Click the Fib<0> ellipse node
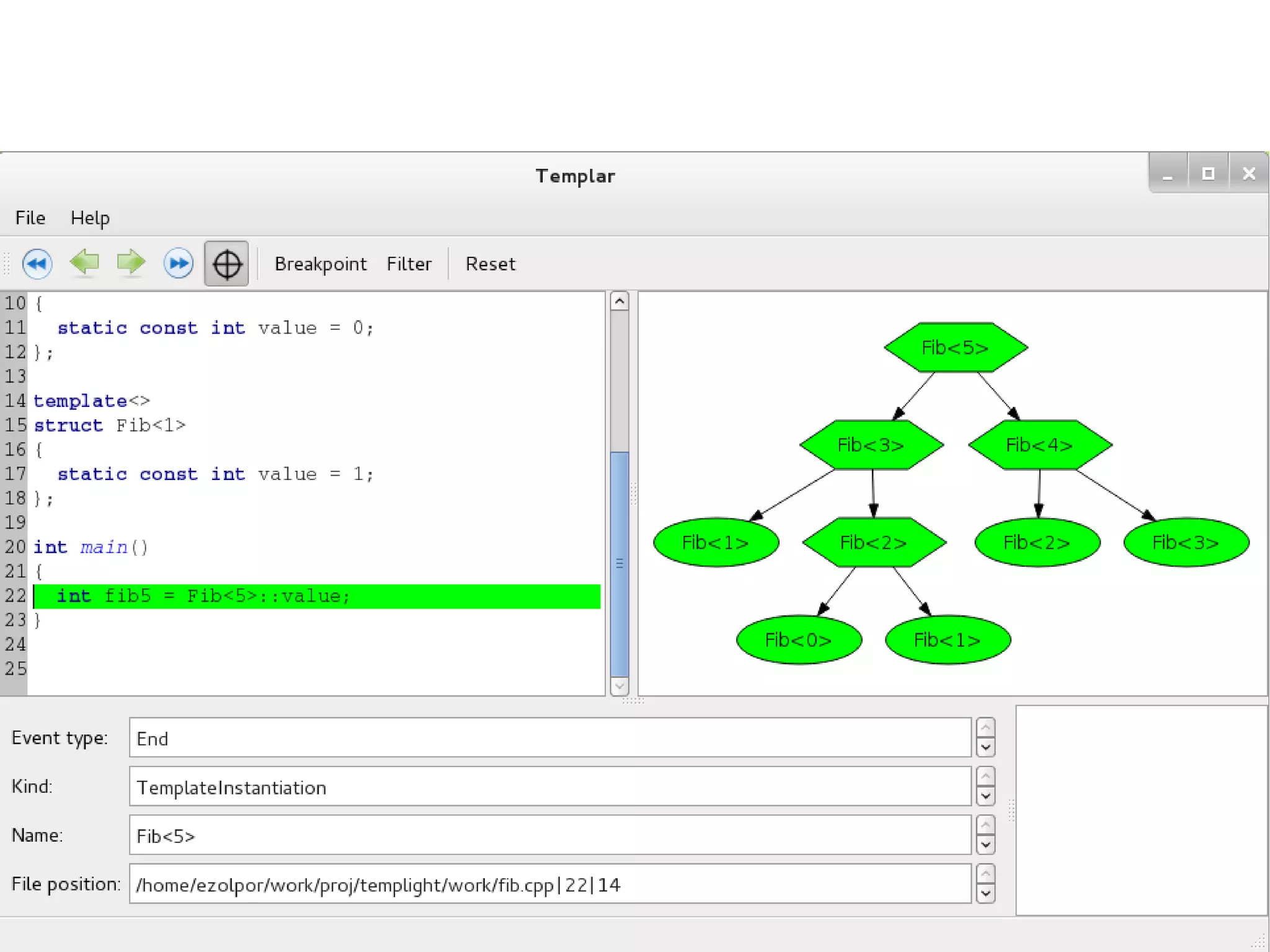1270x952 pixels. (x=799, y=639)
